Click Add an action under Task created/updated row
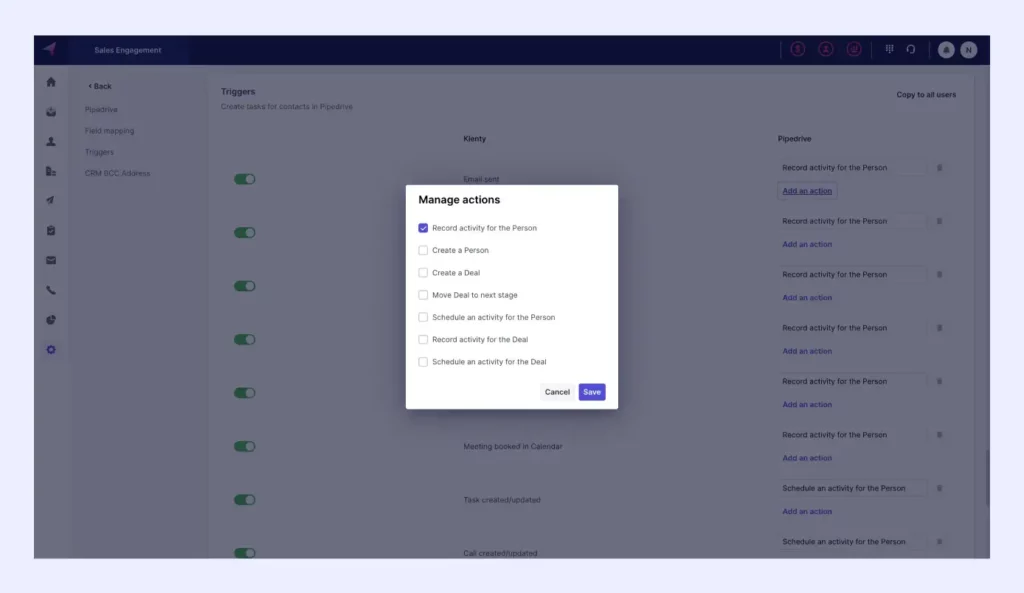The width and height of the screenshot is (1024, 593). tap(807, 511)
